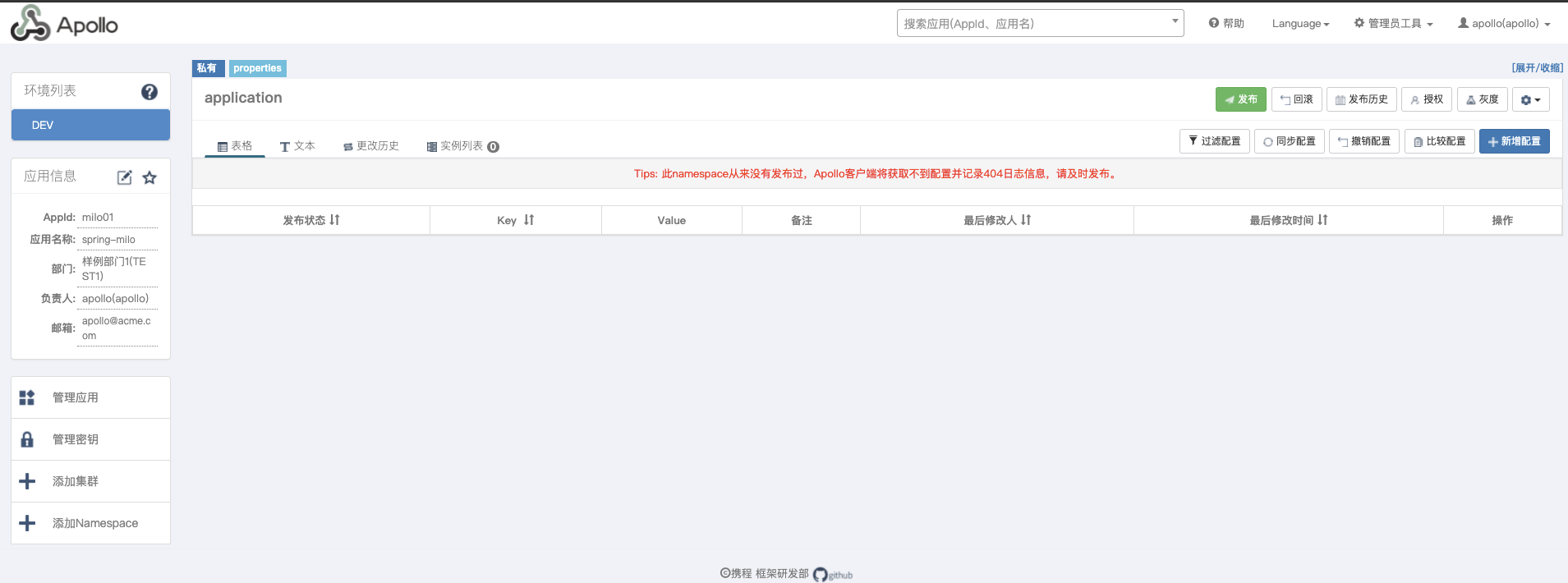The image size is (1568, 583).
Task: Sort by 最后修改时间 arrows icon
Action: pos(1322,220)
